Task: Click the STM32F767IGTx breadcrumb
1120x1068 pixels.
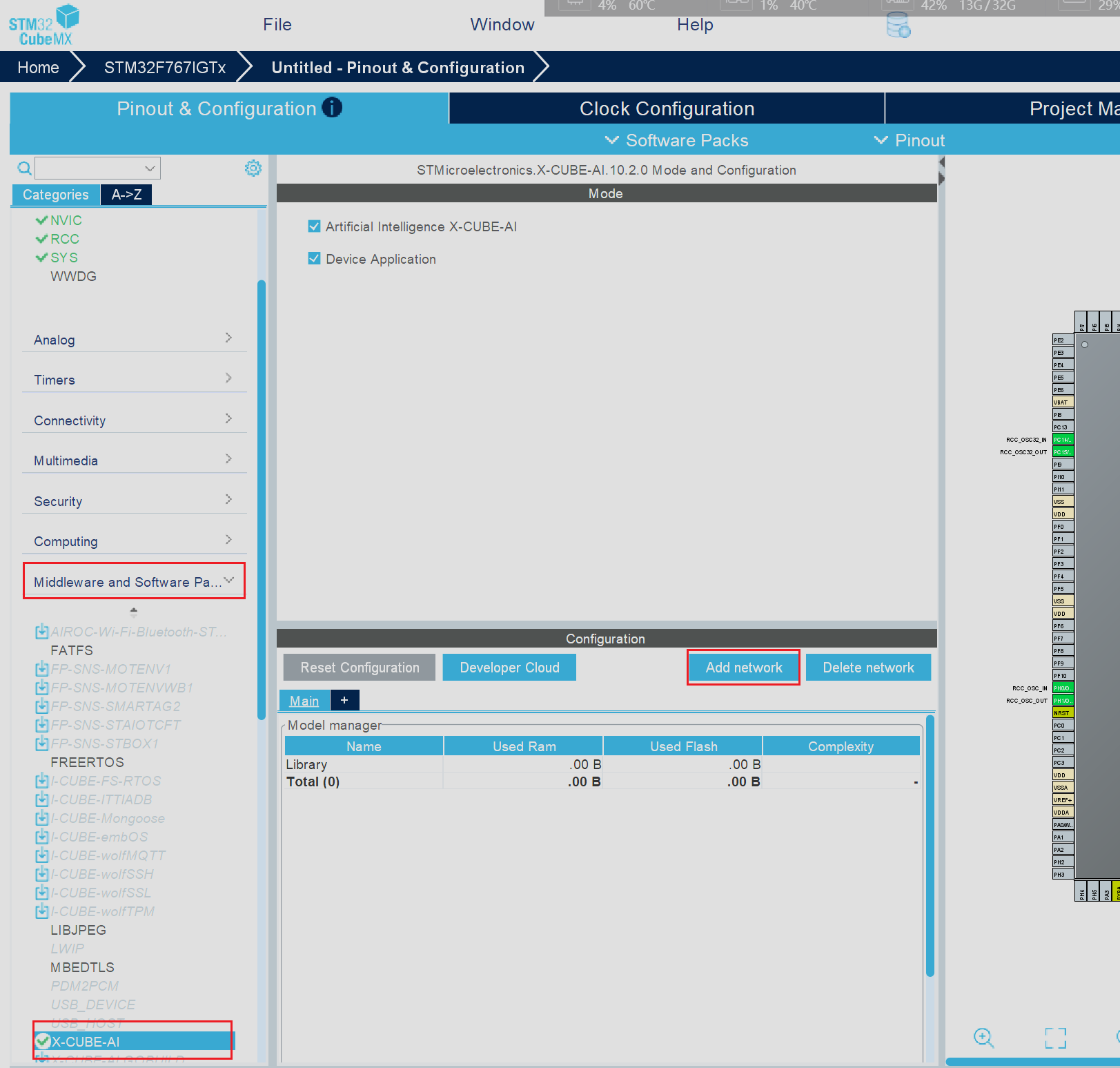Action: pyautogui.click(x=165, y=68)
